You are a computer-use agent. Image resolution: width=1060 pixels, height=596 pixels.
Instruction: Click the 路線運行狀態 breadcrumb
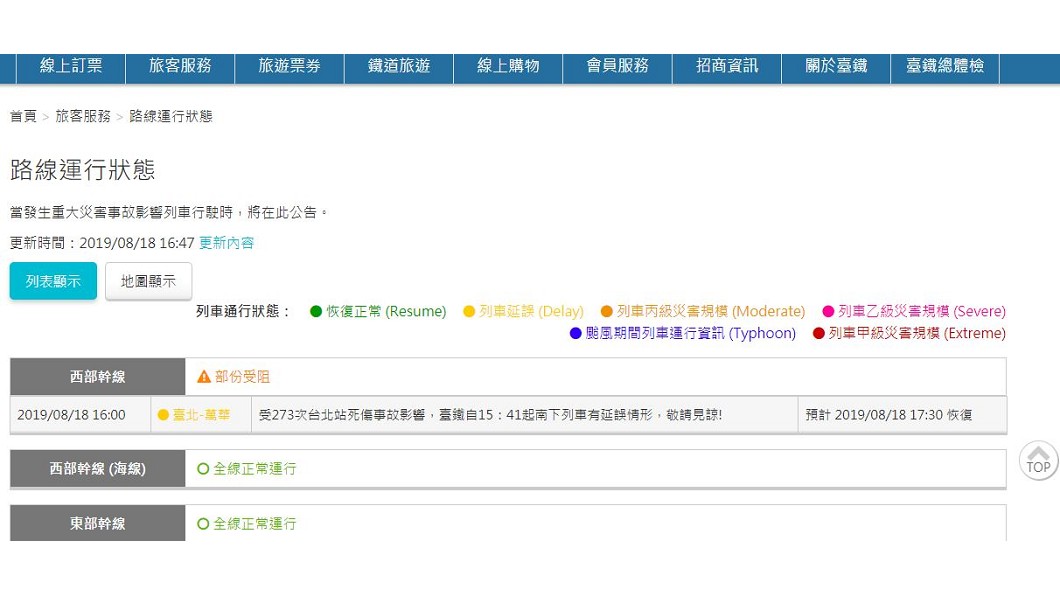[x=170, y=116]
